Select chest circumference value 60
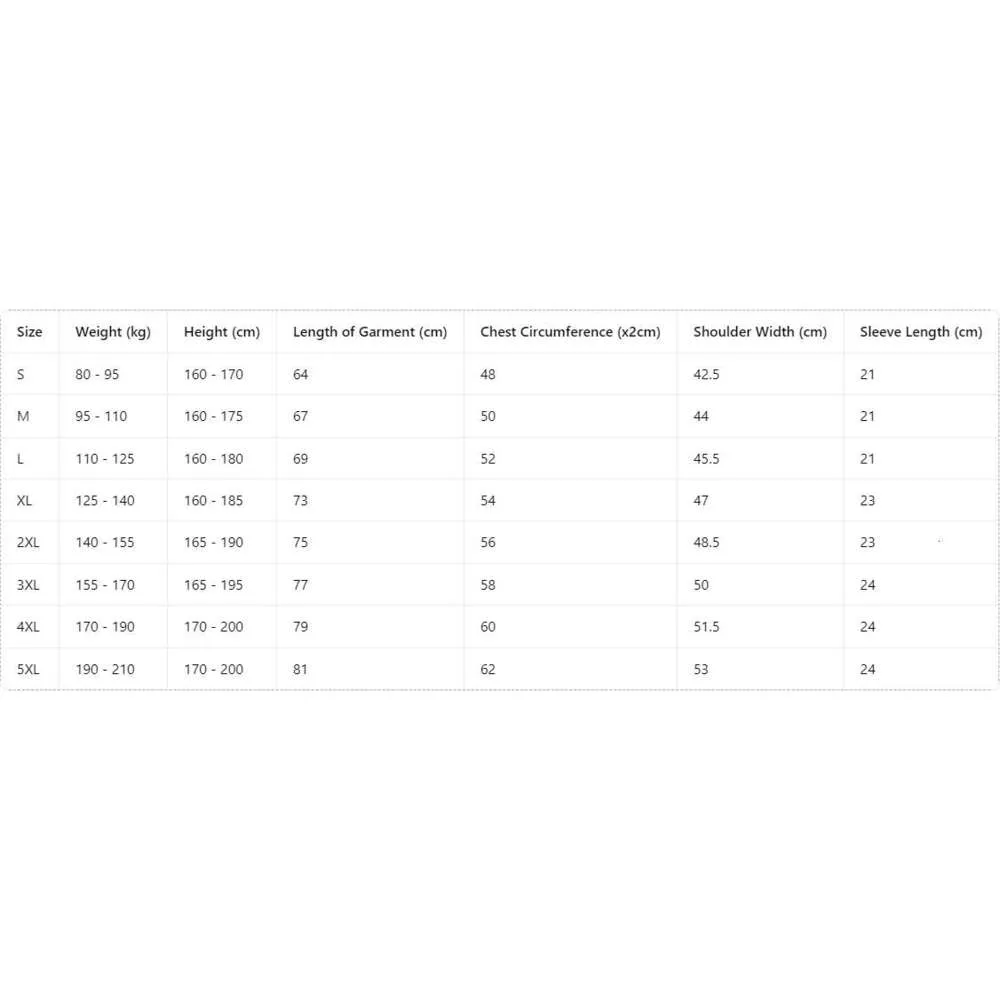The image size is (1000, 1000). 488,627
